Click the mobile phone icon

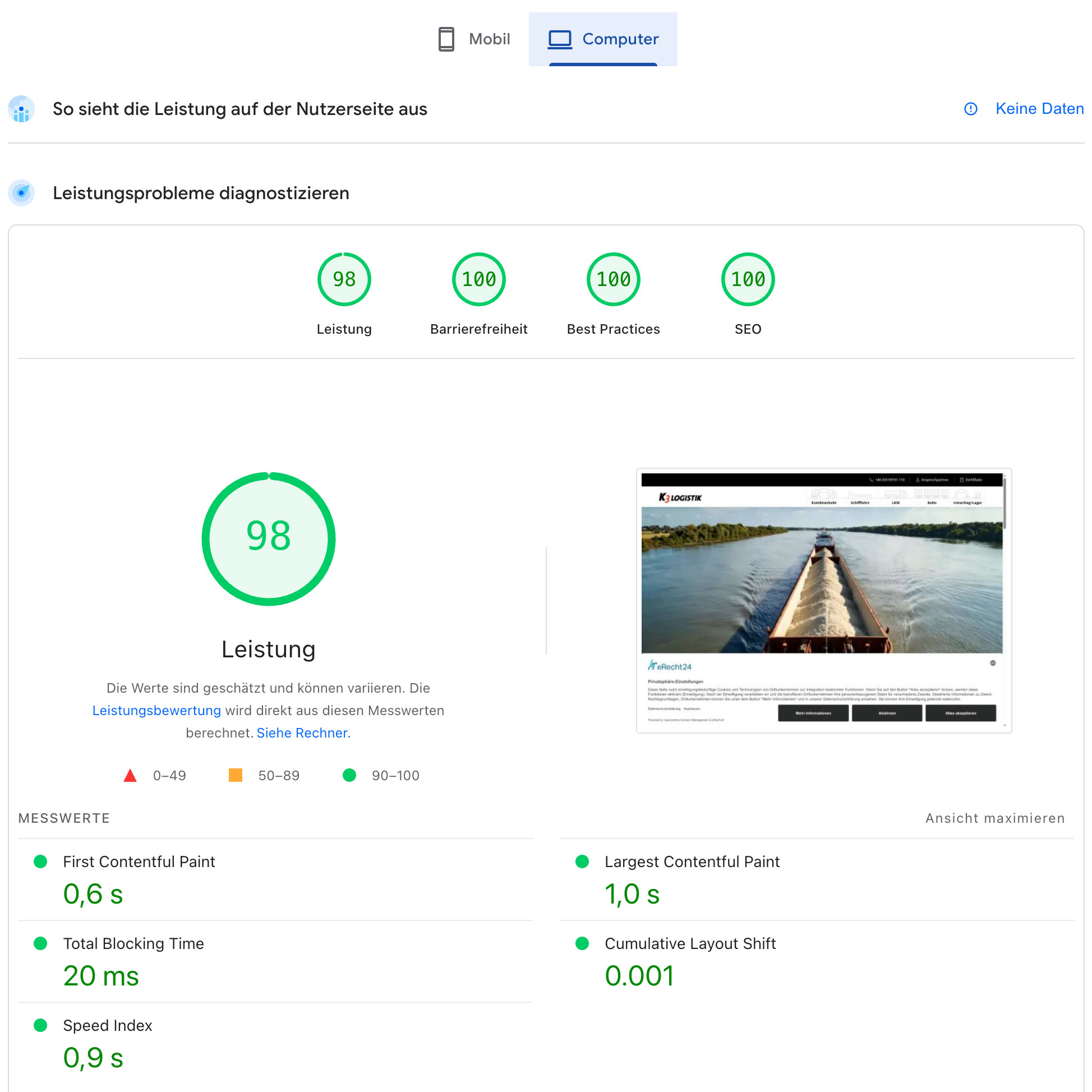tap(446, 39)
